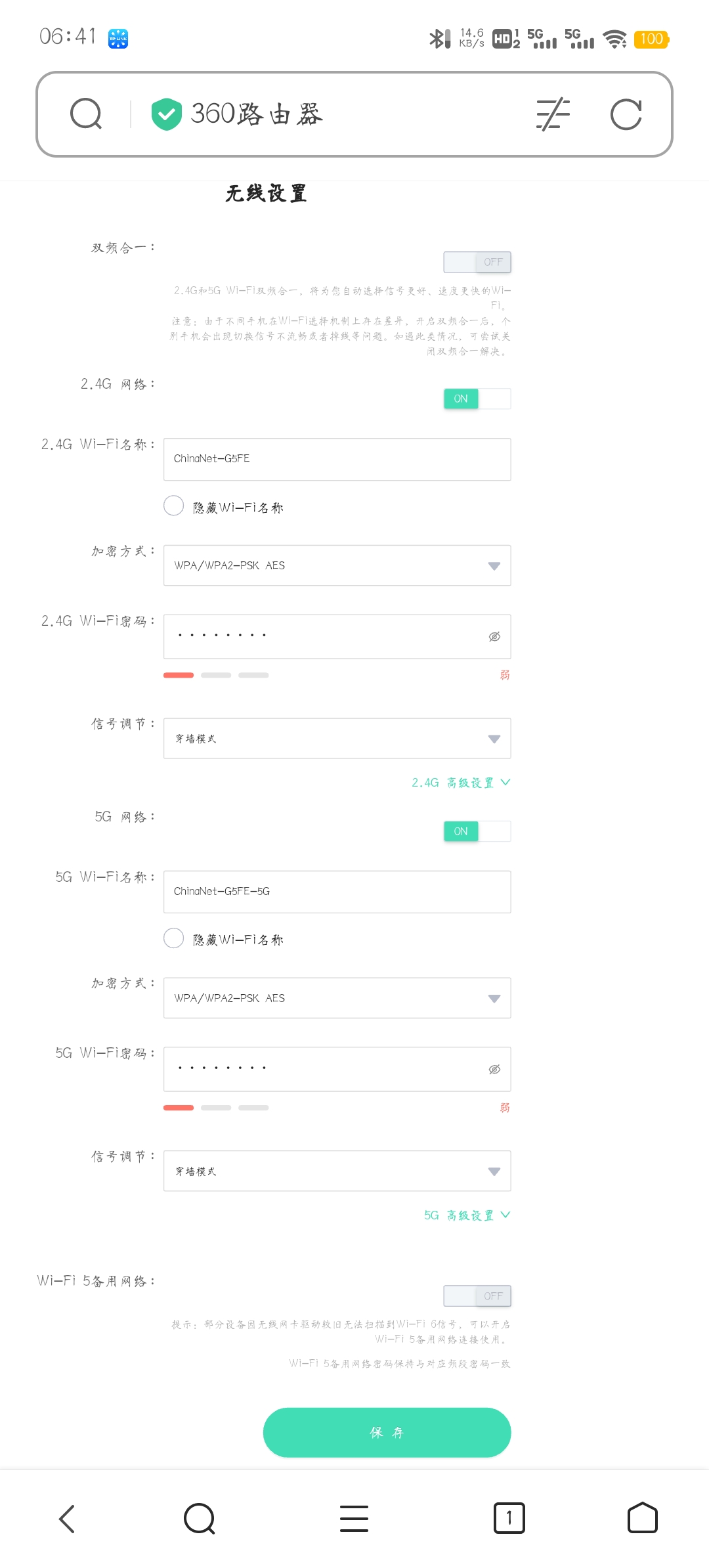Turn off the 5G 网络 switch
The height and width of the screenshot is (1568, 709).
point(477,831)
